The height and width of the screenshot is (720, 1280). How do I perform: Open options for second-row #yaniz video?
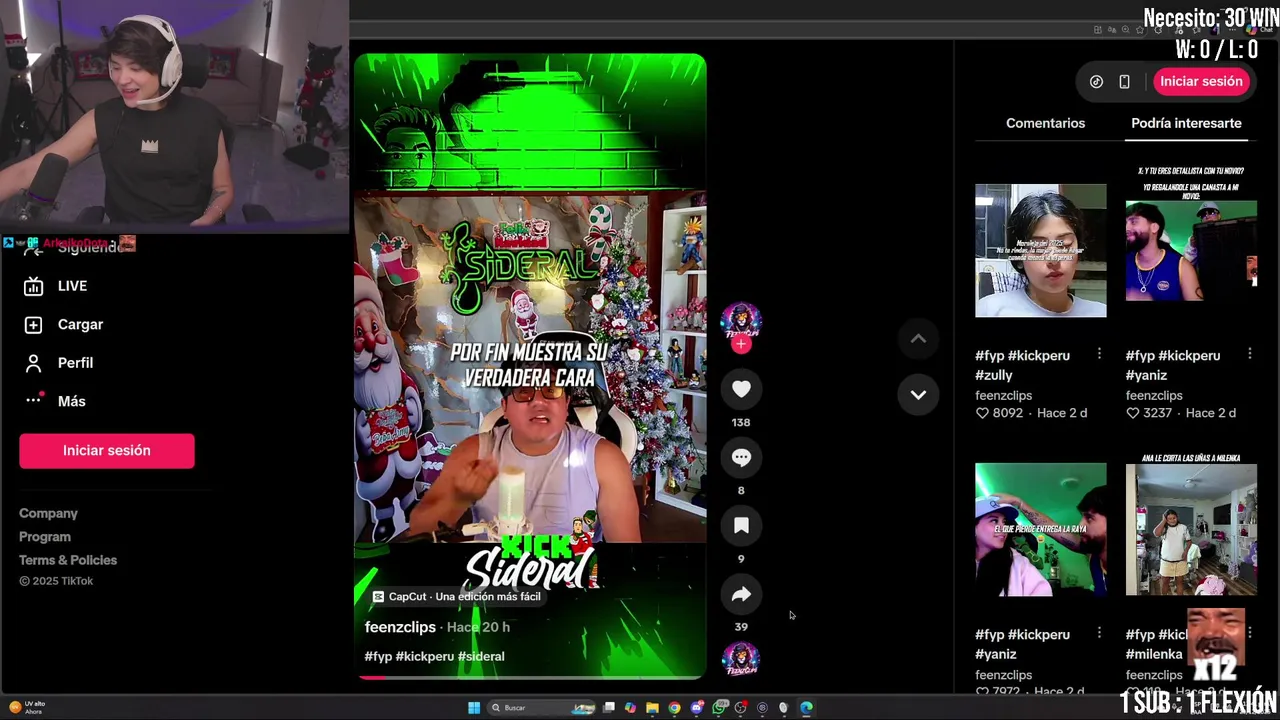click(x=1099, y=633)
